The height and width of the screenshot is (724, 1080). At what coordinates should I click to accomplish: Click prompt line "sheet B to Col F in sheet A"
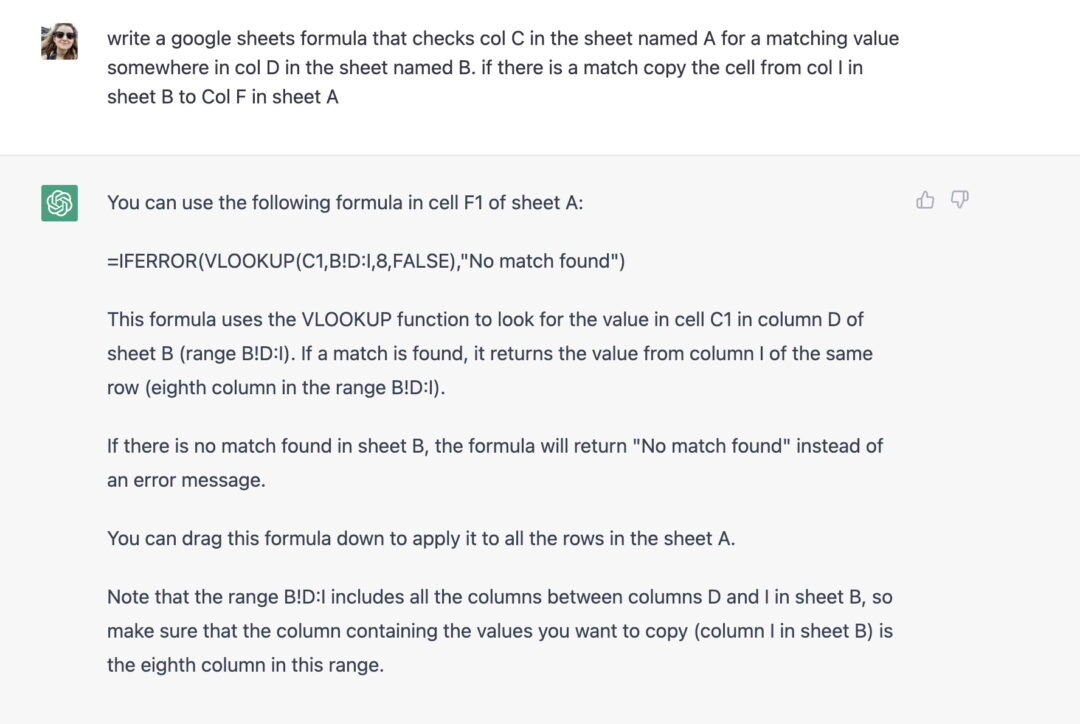222,98
